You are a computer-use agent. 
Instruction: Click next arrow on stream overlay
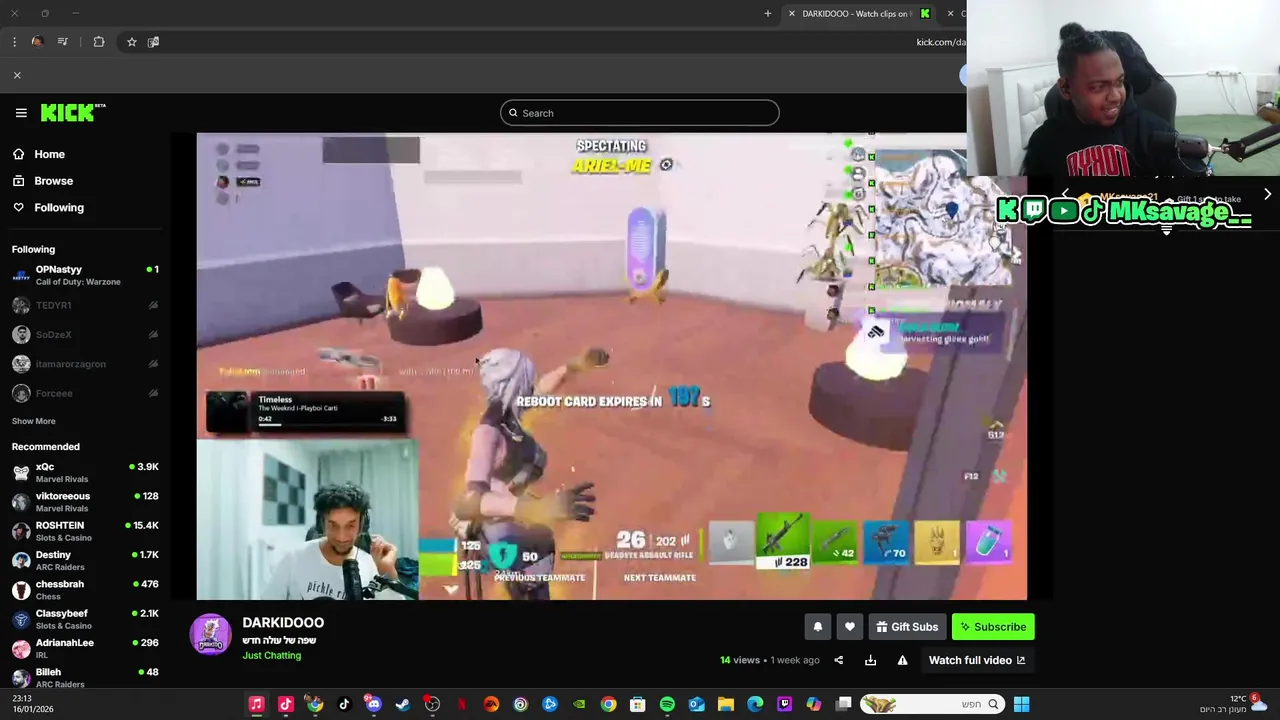pos(1267,194)
